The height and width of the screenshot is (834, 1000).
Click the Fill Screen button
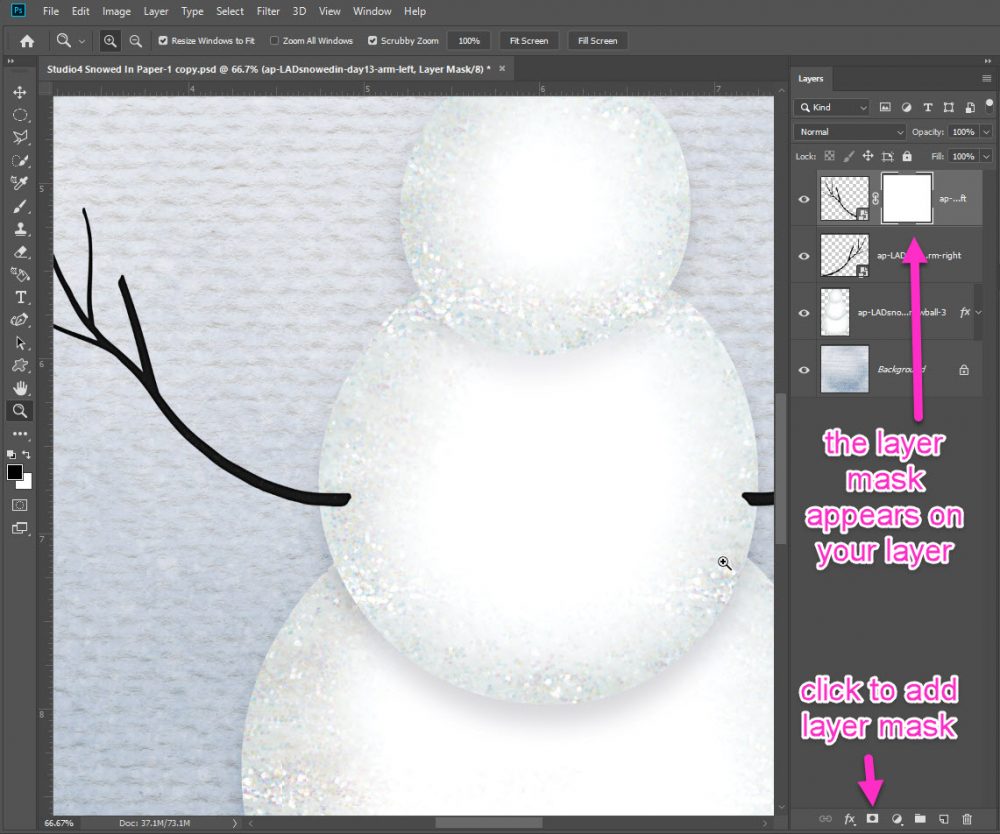coord(597,41)
